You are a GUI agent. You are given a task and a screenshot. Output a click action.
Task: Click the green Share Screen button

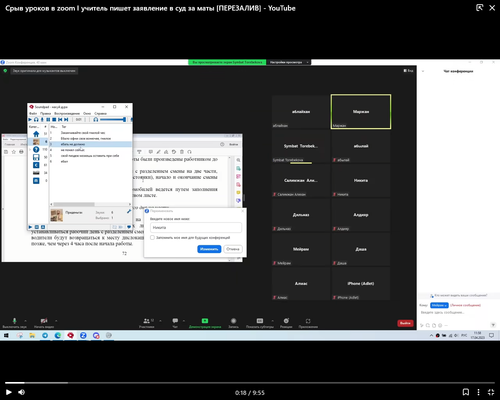pyautogui.click(x=205, y=322)
